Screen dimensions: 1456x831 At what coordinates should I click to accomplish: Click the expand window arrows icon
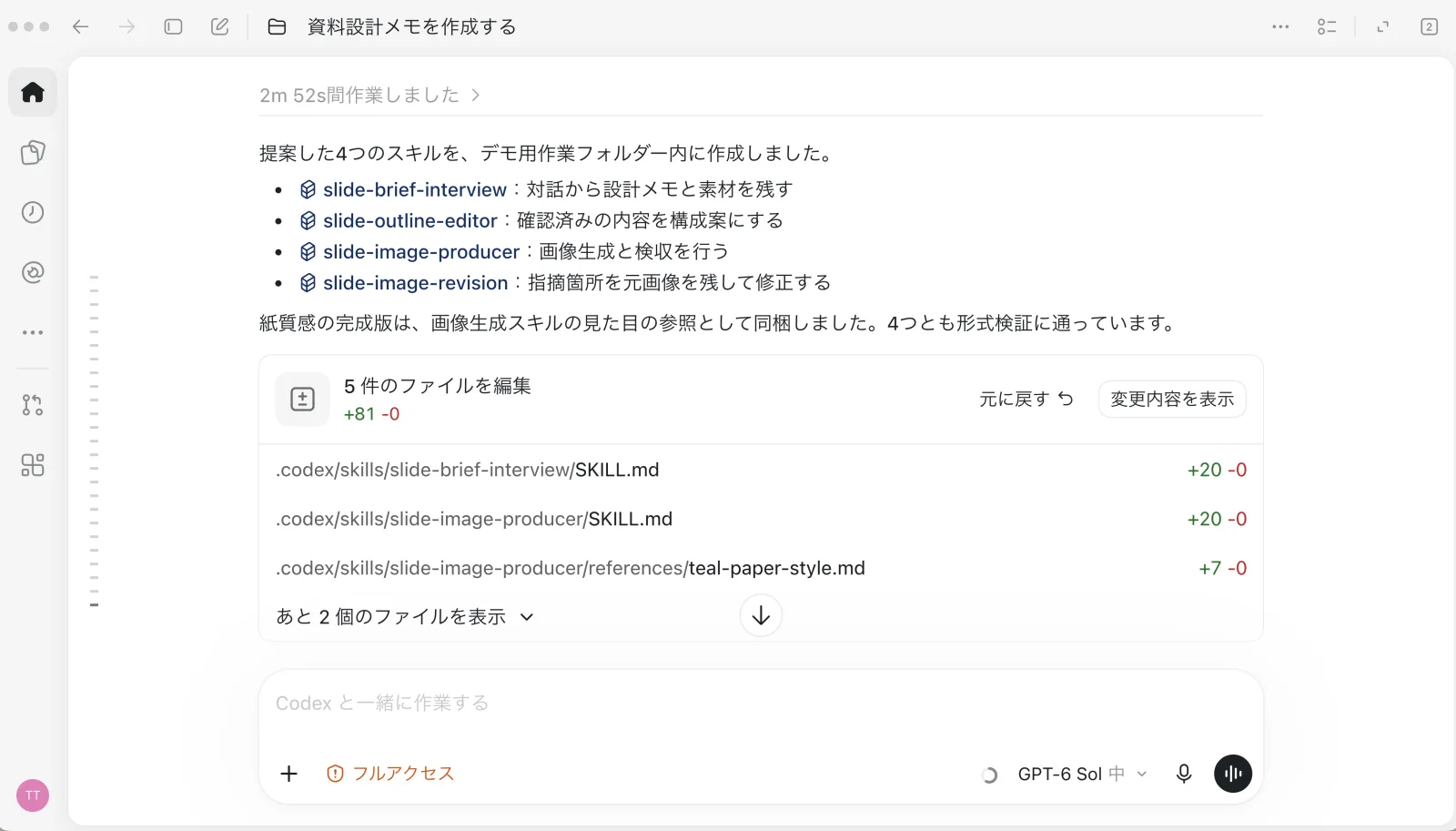[1383, 26]
